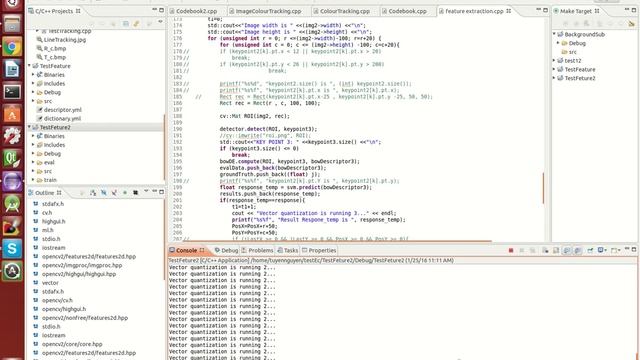Select R_c.bmp in the project tree
This screenshot has height=360, width=640.
pyautogui.click(x=55, y=48)
